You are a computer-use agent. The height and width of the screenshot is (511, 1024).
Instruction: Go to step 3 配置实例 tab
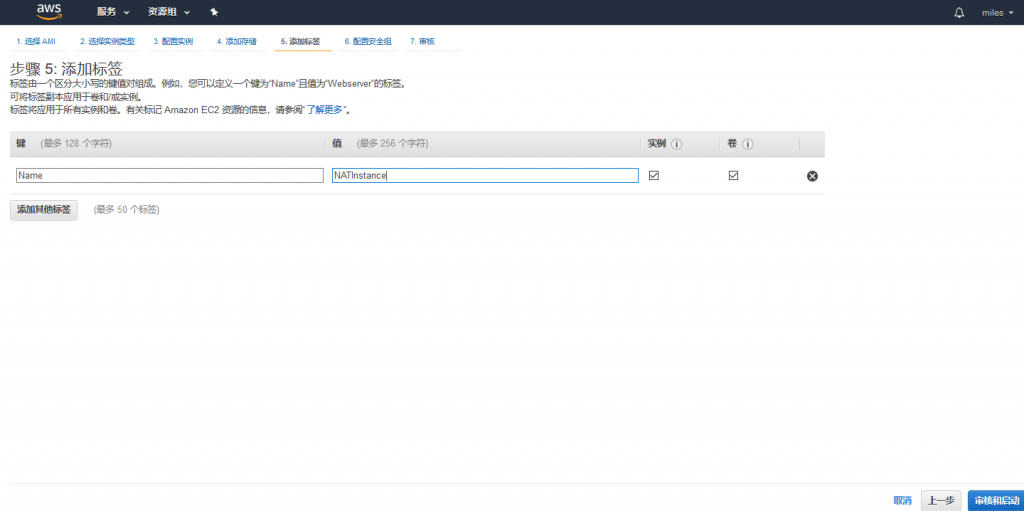[173, 41]
